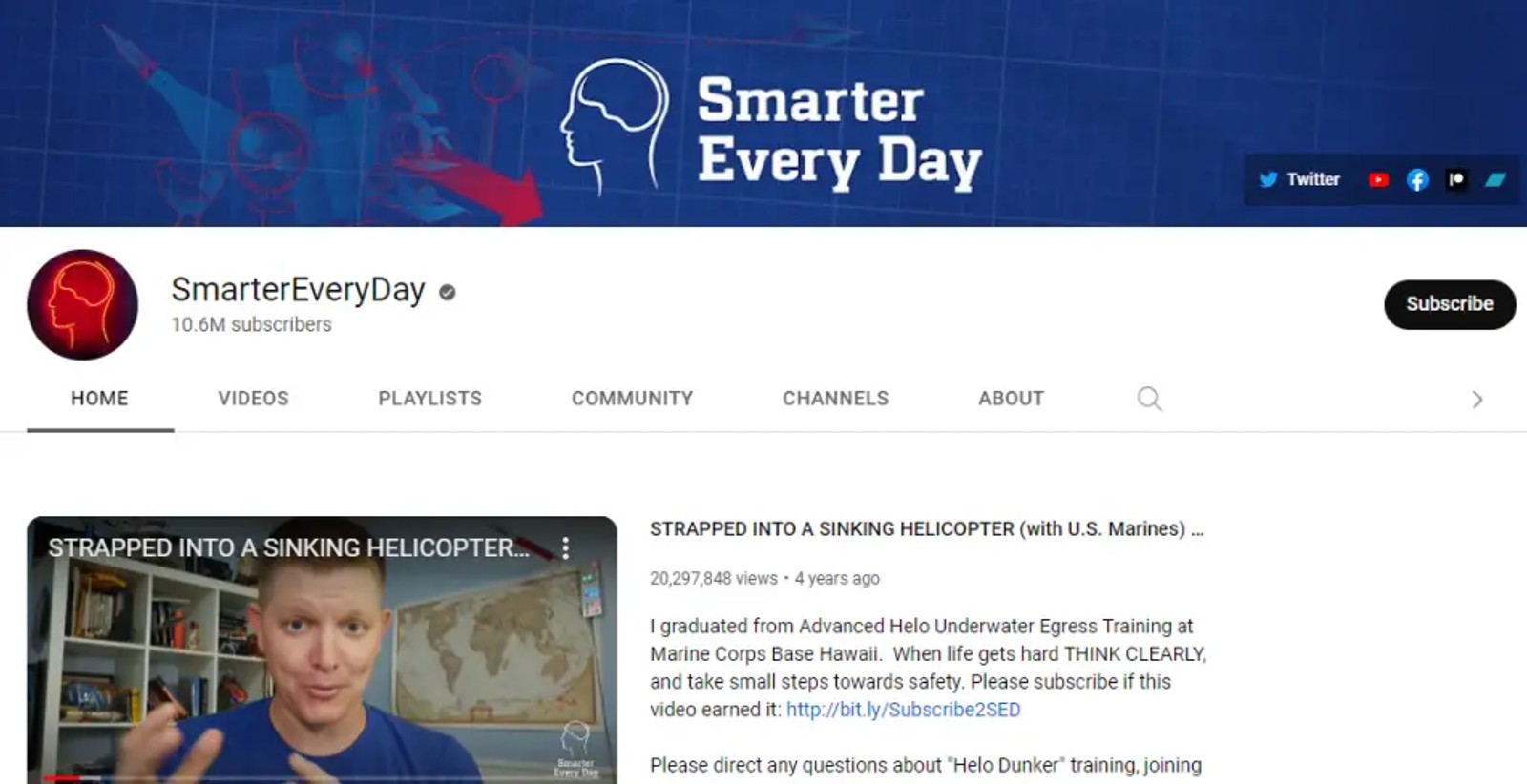The height and width of the screenshot is (784, 1527).
Task: Switch to the Home tab
Action: pyautogui.click(x=99, y=398)
